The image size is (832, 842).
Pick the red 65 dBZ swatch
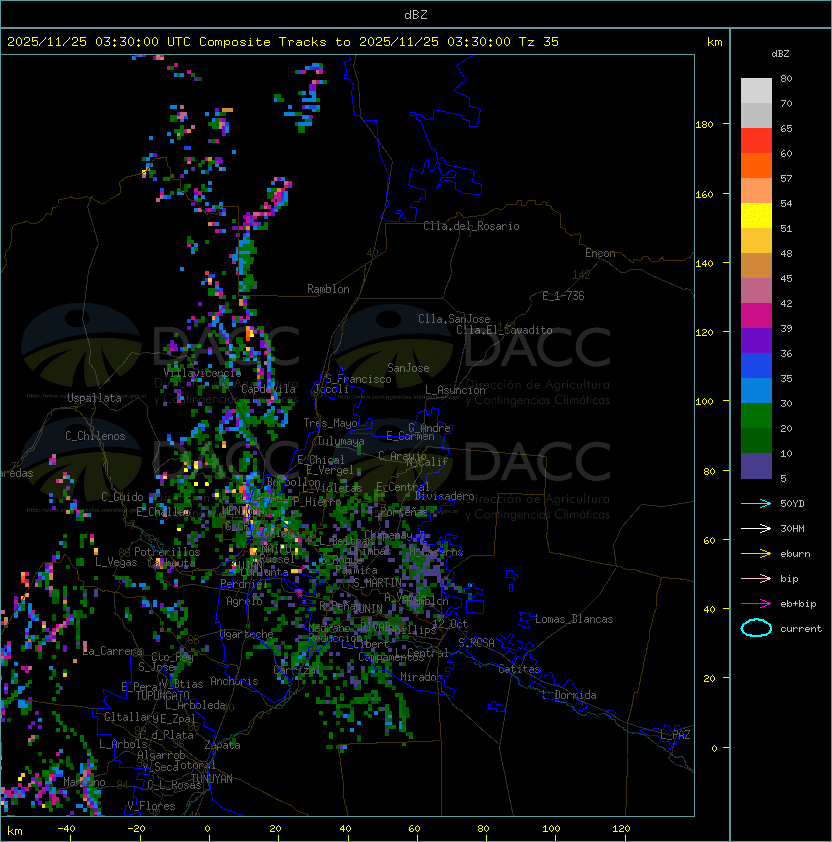[756, 141]
